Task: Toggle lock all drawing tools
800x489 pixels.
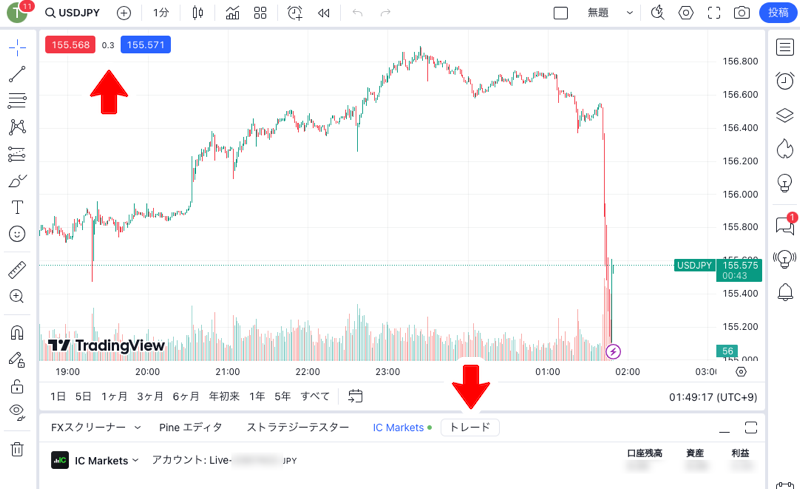Action: point(17,386)
